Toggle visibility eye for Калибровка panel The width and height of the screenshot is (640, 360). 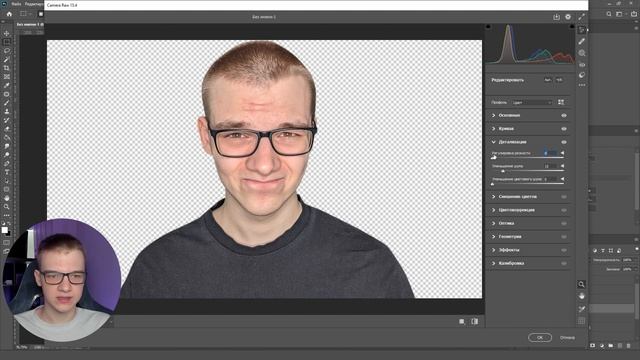coord(564,263)
